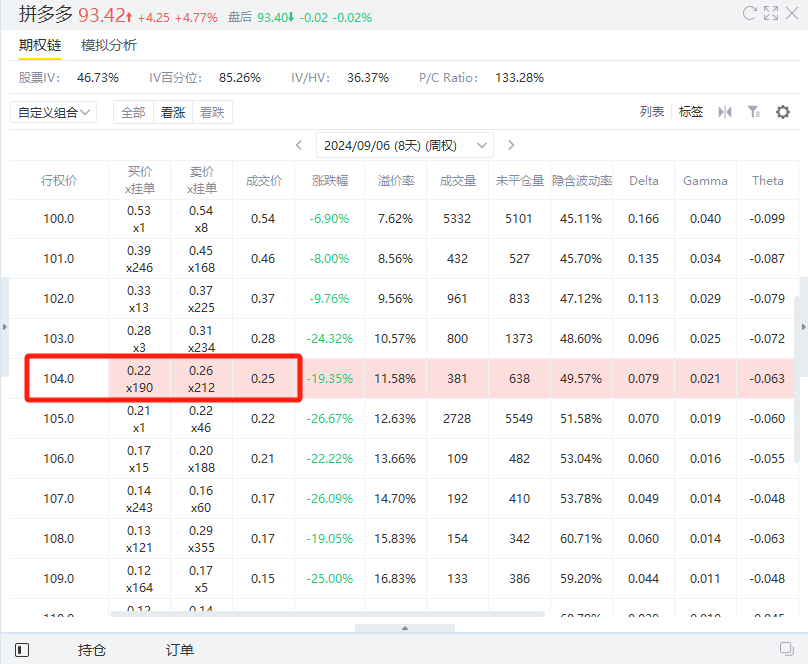Click the 成交价 column header
This screenshot has height=664, width=808.
pyautogui.click(x=263, y=180)
